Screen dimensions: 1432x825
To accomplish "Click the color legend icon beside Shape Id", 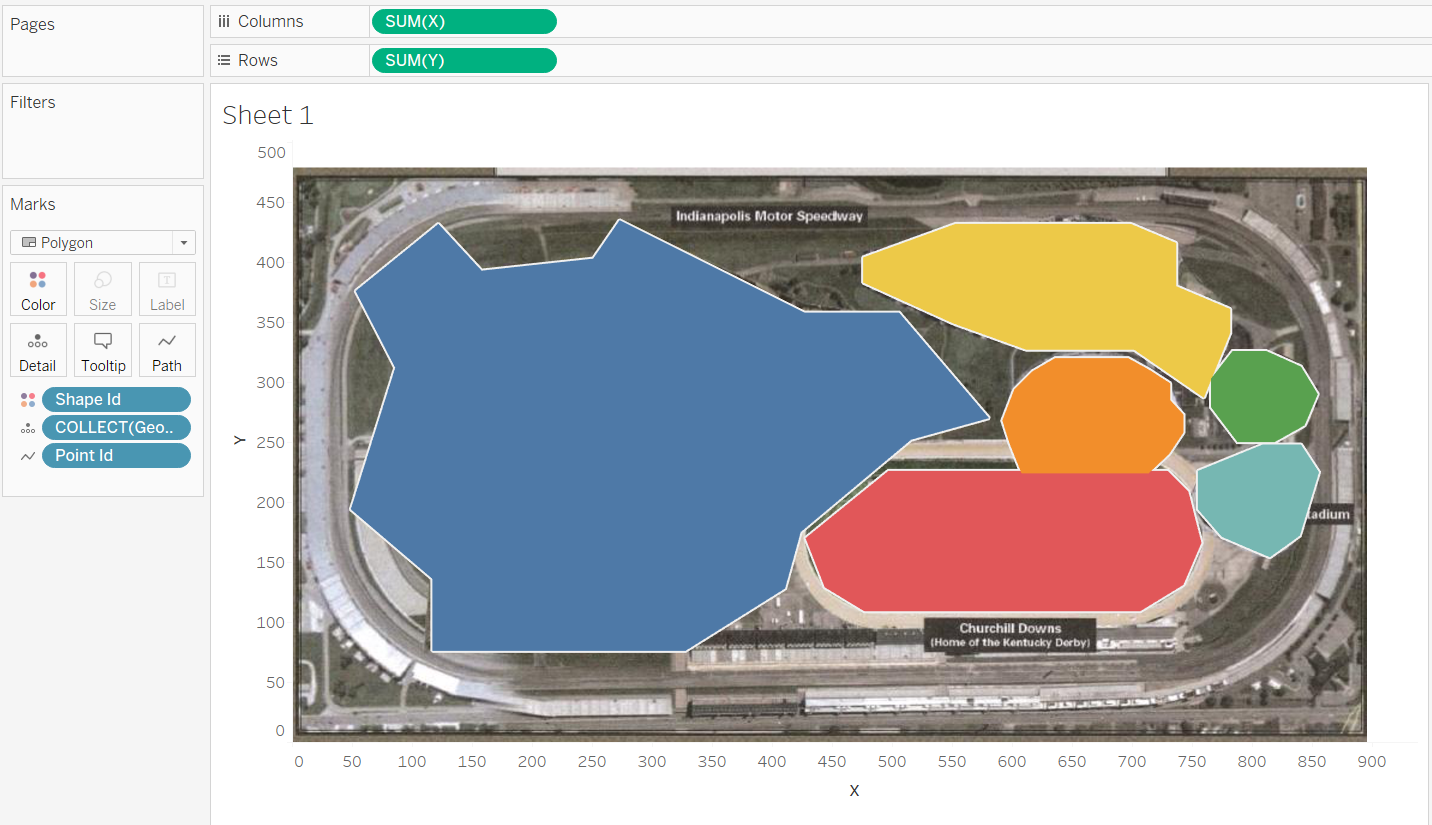I will pyautogui.click(x=26, y=399).
